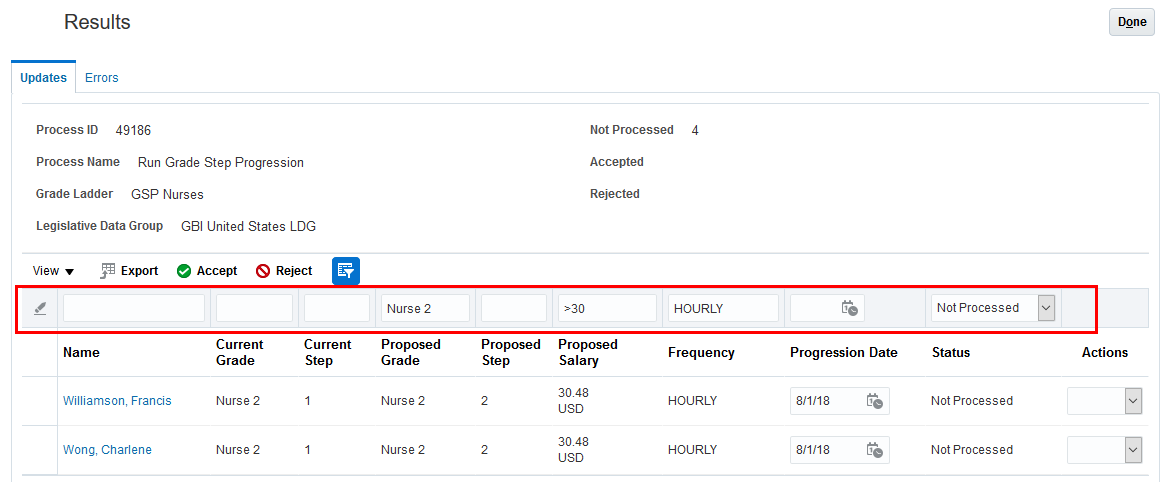Click the clear filters eraser icon
Image resolution: width=1166 pixels, height=482 pixels.
(x=41, y=309)
